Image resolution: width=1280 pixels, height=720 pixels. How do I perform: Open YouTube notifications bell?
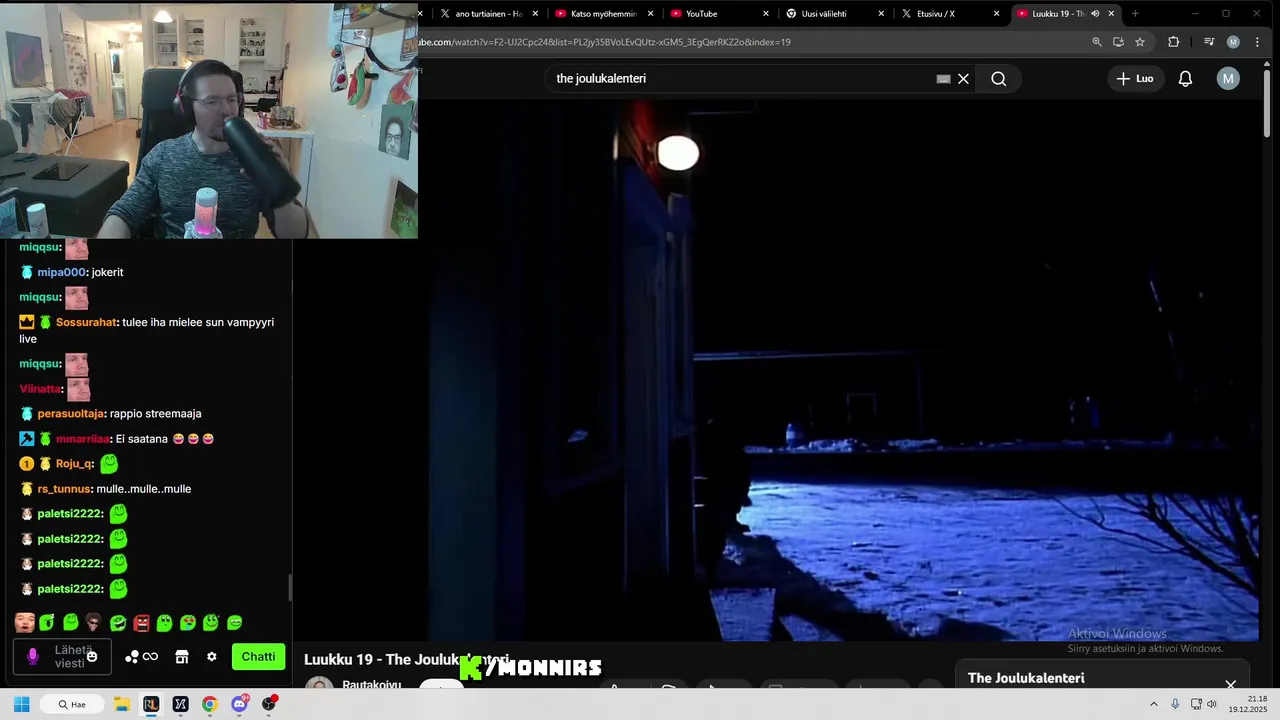tap(1185, 79)
